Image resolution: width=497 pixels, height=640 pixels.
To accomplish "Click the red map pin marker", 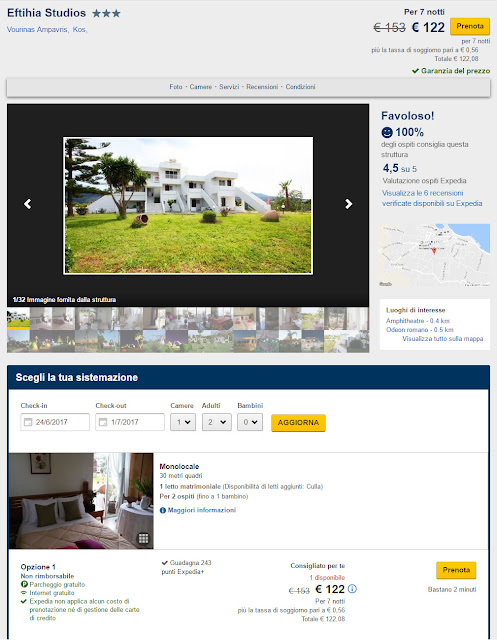I will pos(434,251).
